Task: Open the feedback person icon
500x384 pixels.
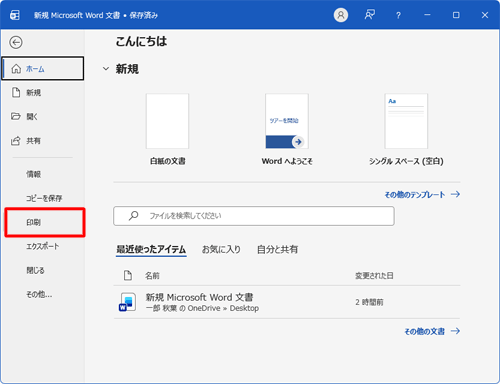Action: [x=369, y=15]
